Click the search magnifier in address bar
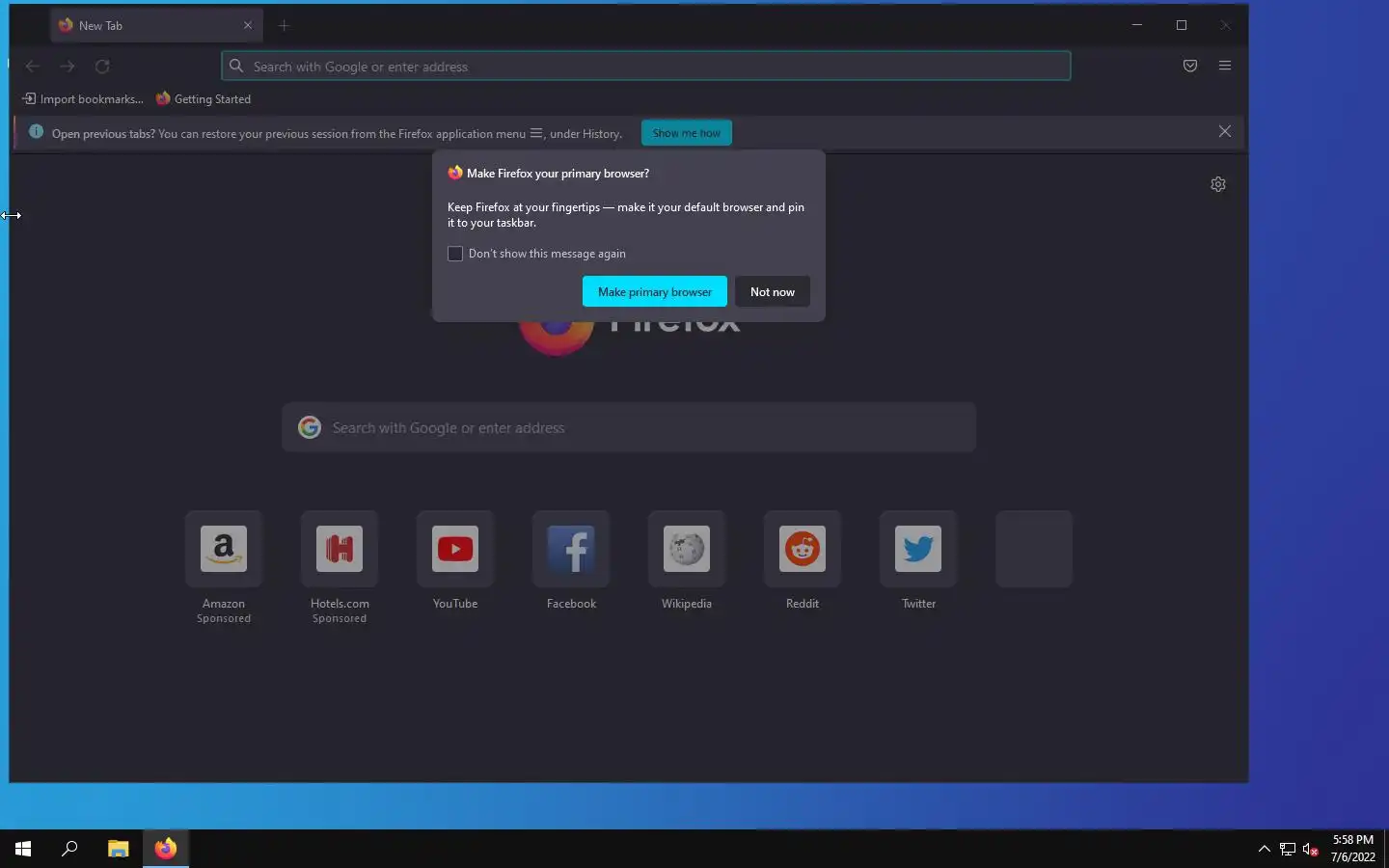1389x868 pixels. pyautogui.click(x=236, y=67)
